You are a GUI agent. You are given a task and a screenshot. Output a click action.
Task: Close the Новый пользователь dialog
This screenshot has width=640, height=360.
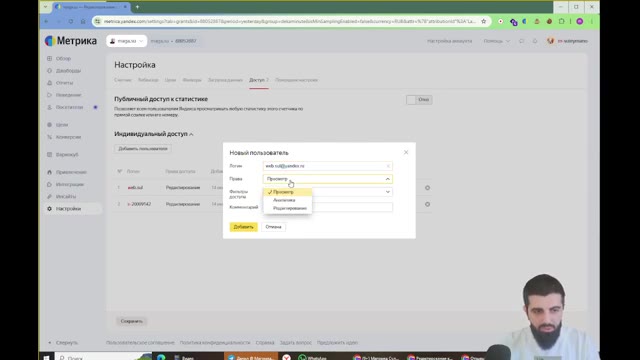point(406,152)
